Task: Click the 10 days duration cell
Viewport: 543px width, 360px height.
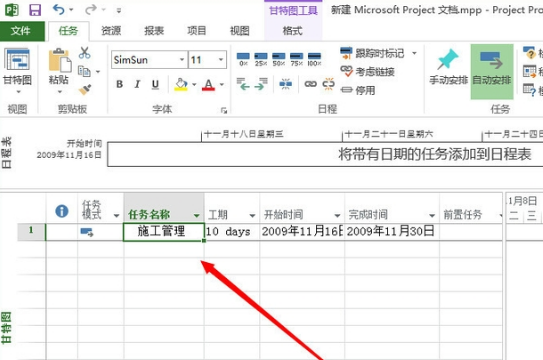Action: coord(232,232)
